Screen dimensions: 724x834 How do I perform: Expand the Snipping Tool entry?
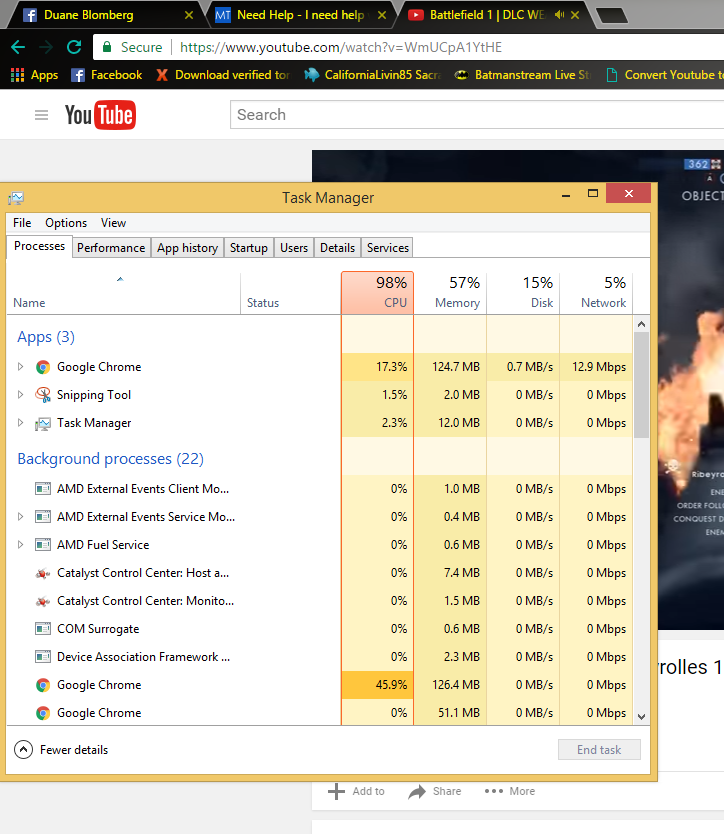(x=20, y=395)
